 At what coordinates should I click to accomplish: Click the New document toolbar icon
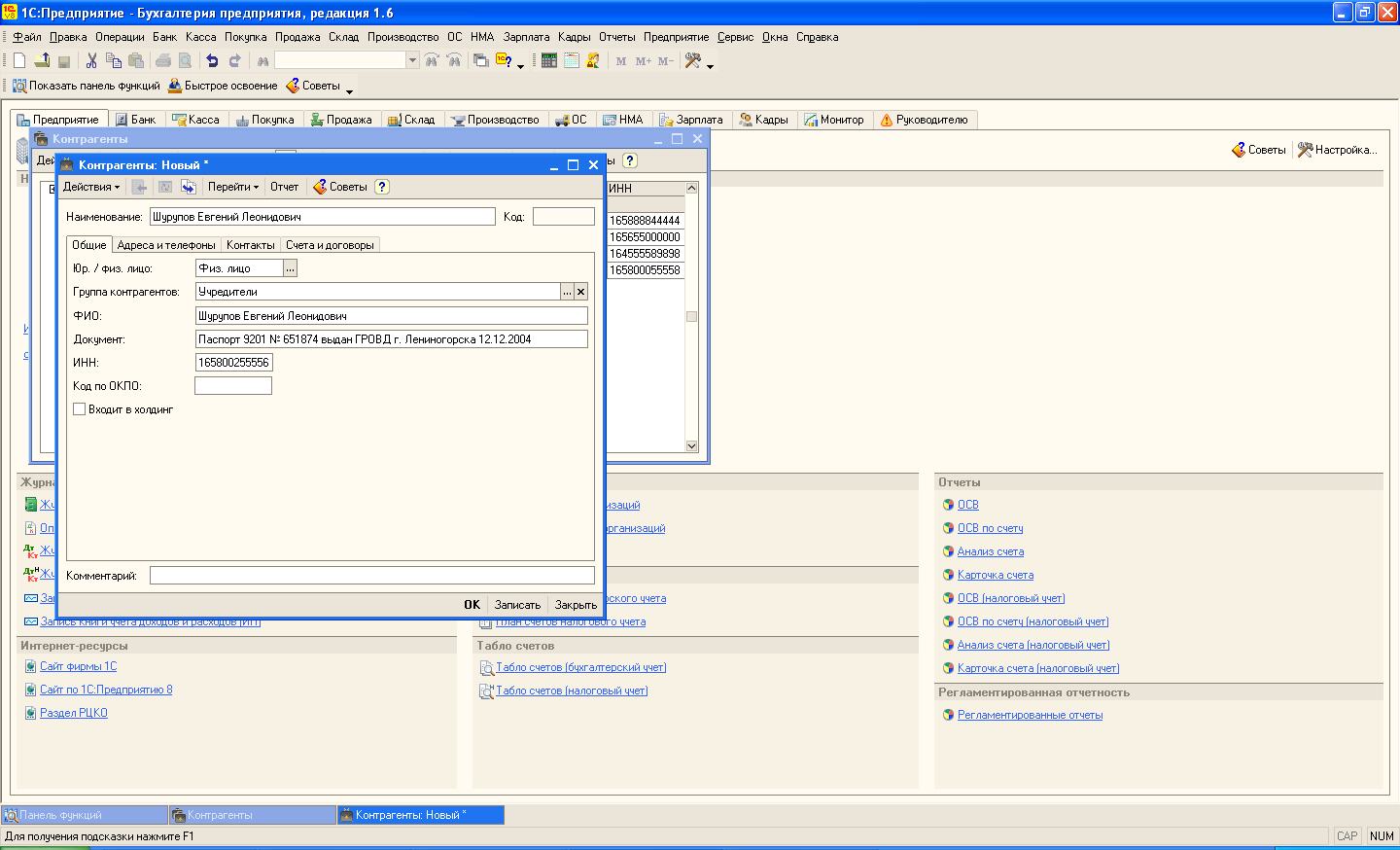point(19,60)
